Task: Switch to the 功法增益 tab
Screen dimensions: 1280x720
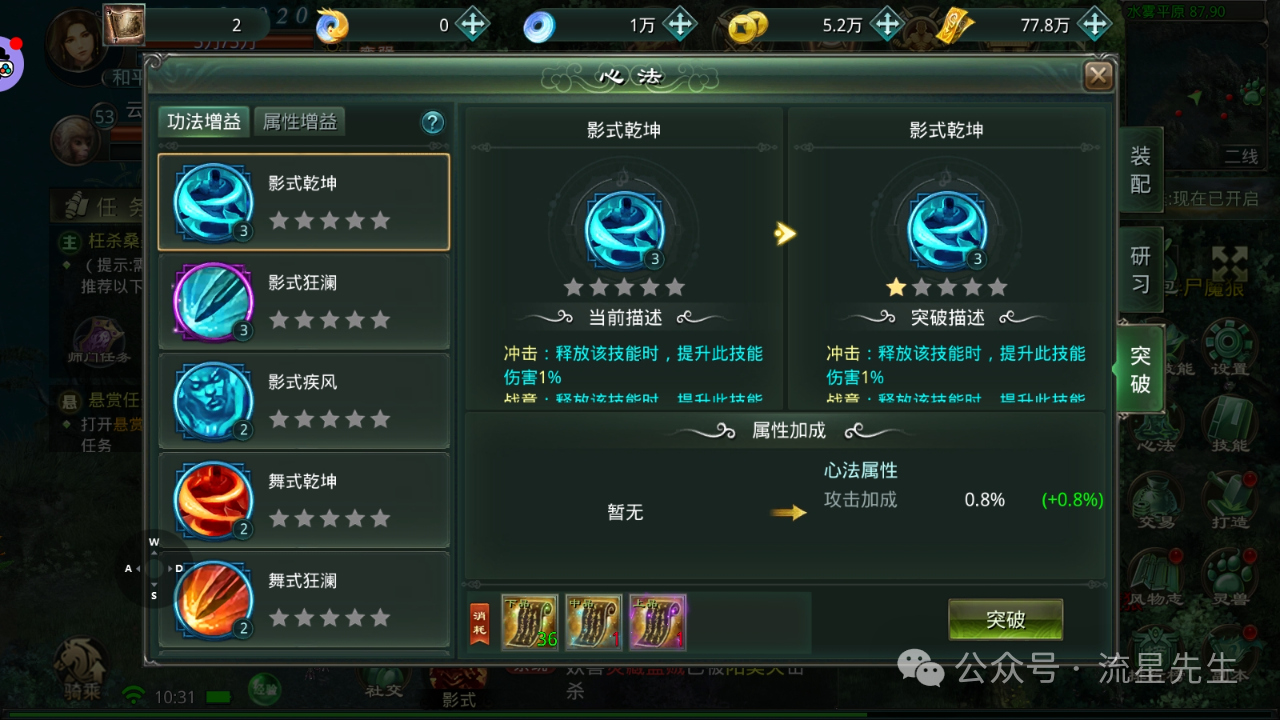Action: pyautogui.click(x=204, y=122)
